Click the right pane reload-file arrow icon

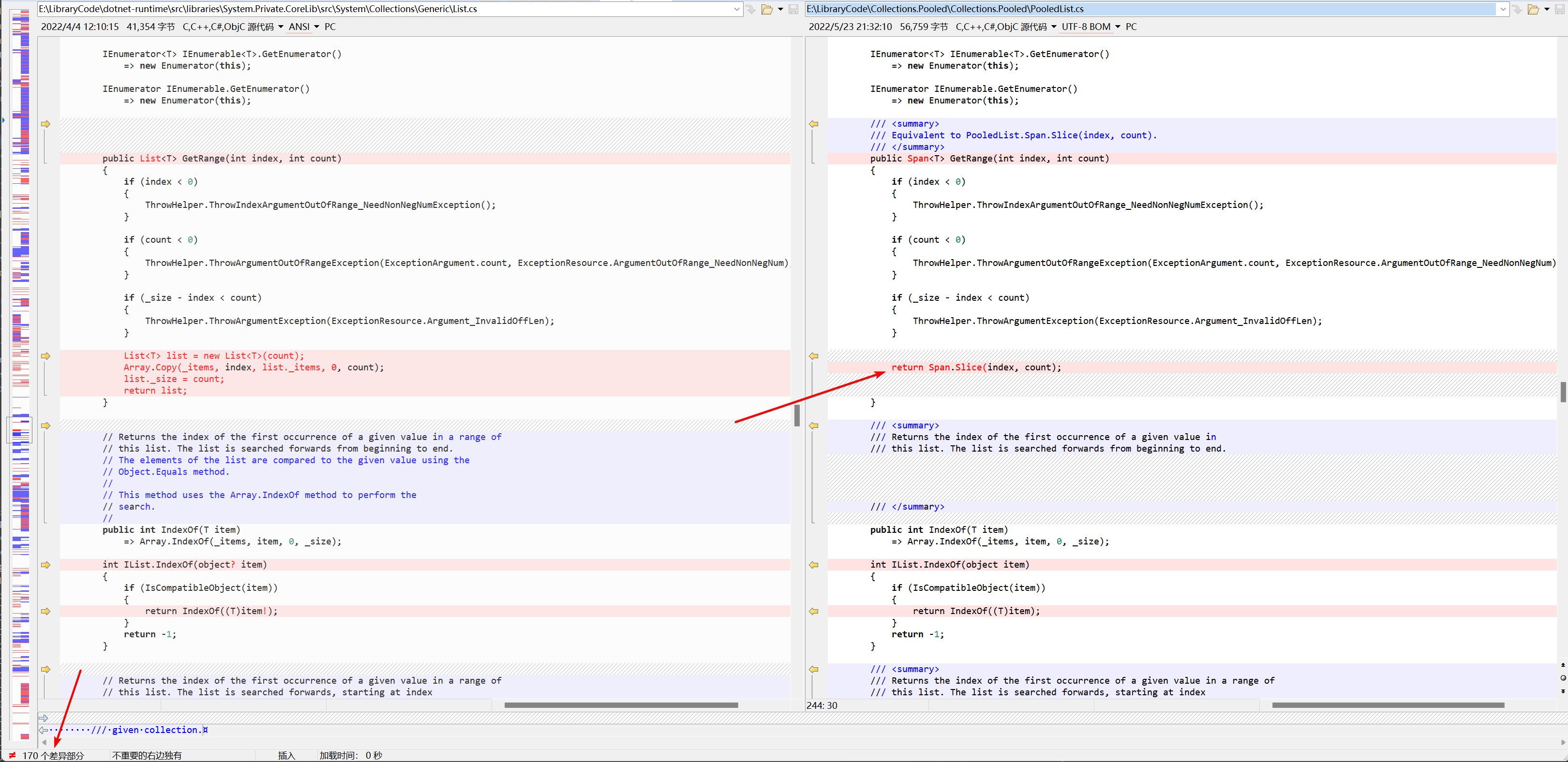pos(1518,9)
